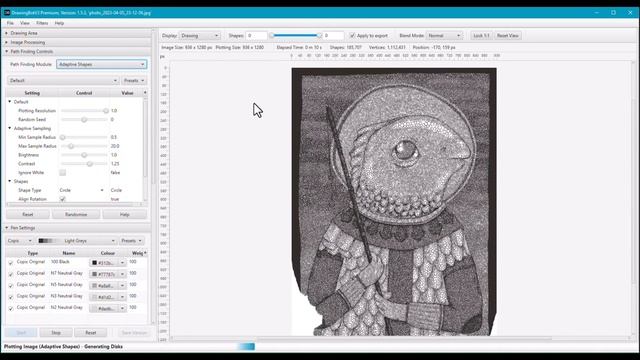Open the Light Grays pen set dropdown
Image resolution: width=640 pixels, height=360 pixels.
point(76,241)
